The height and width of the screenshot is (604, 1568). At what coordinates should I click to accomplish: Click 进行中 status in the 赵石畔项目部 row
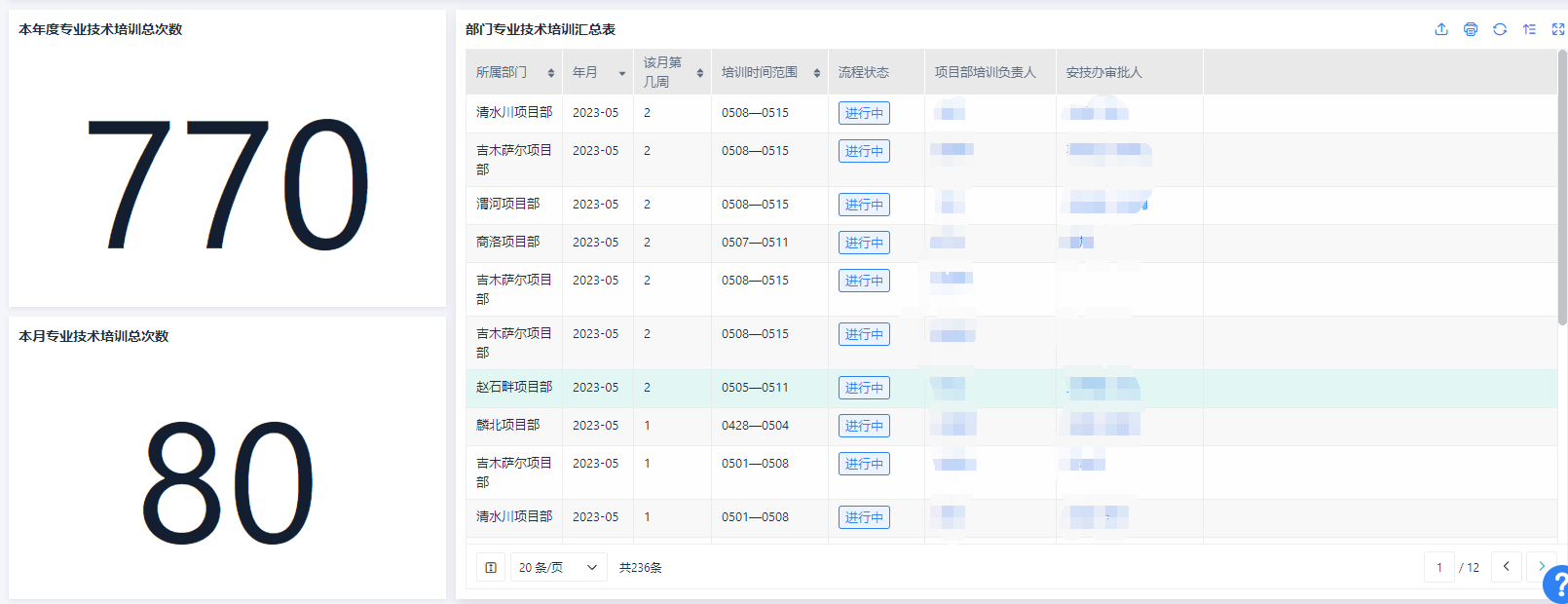[864, 389]
